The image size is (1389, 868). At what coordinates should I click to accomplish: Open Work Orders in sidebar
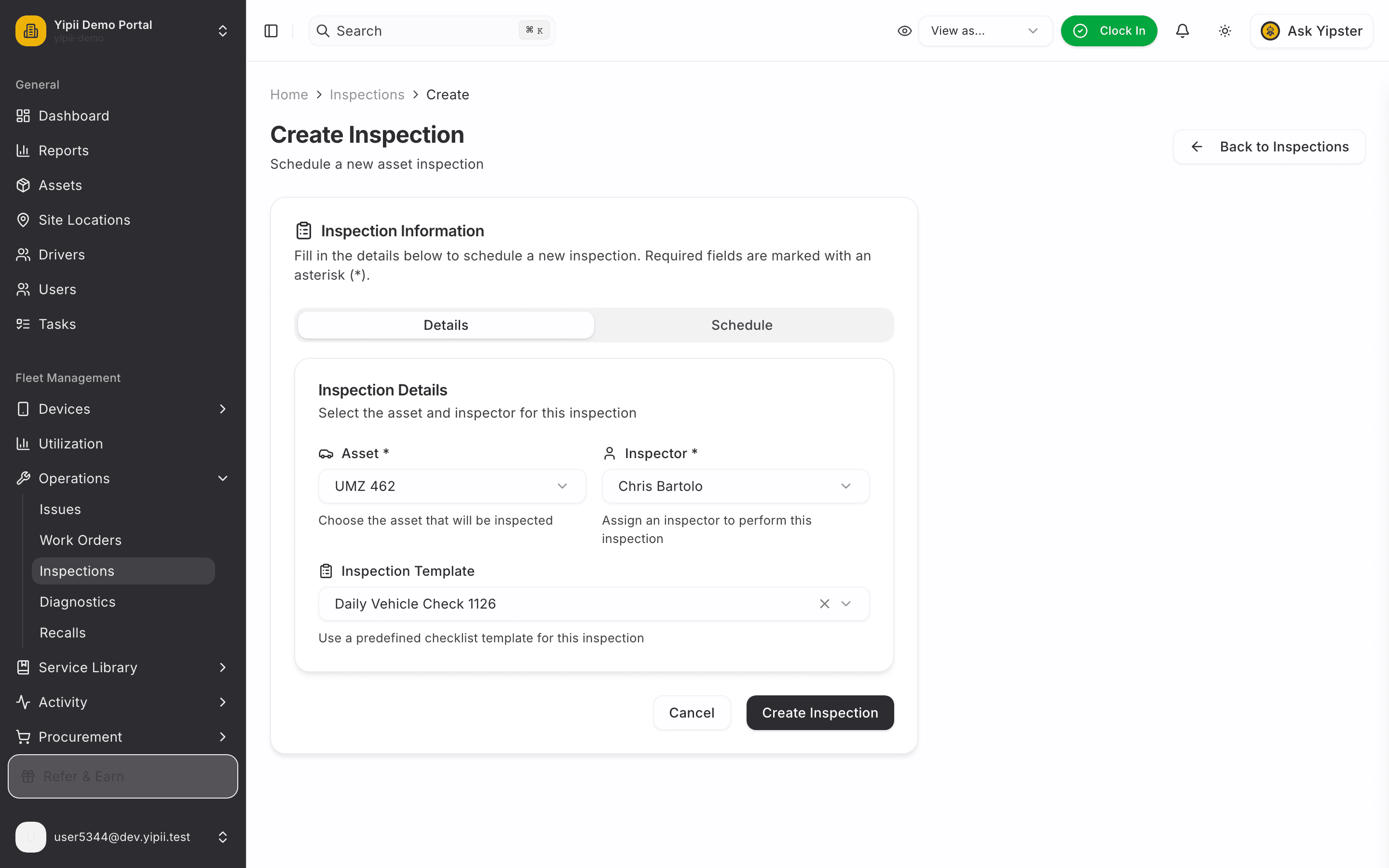pos(123,540)
